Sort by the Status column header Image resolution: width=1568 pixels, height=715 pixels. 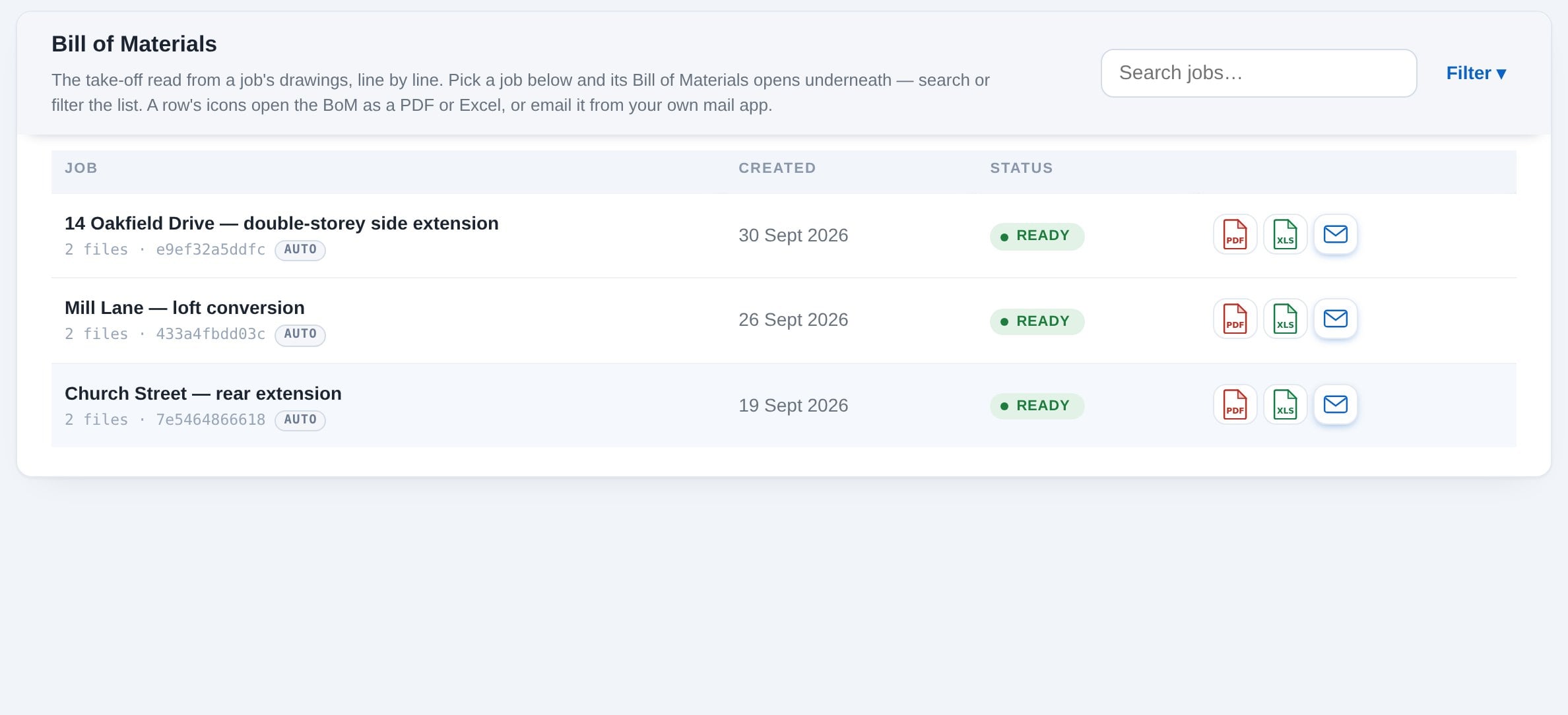pos(1021,168)
